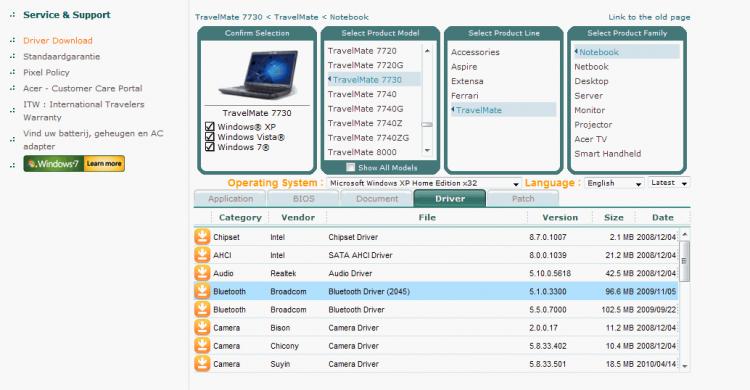Open the Patch tab

click(x=522, y=199)
